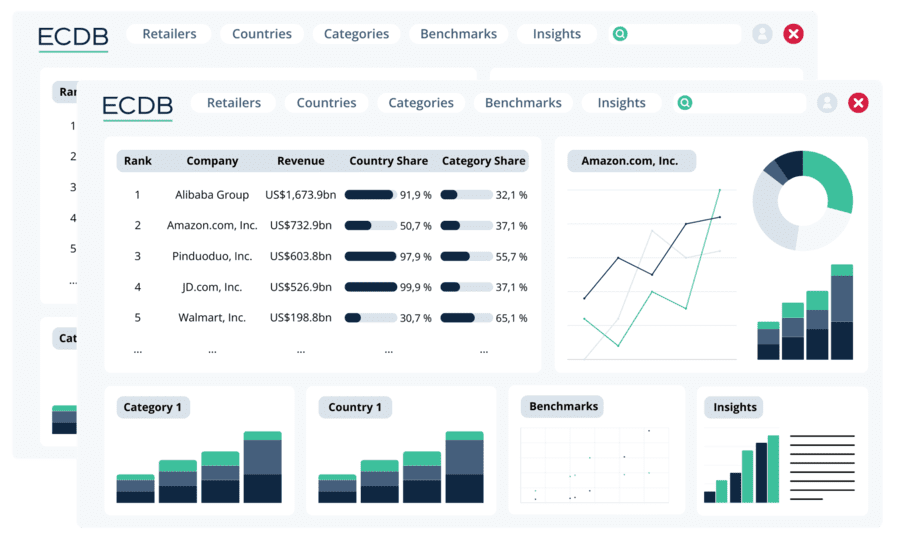This screenshot has height=539, width=900.
Task: Click Amazon.com, Inc. chart panel title
Action: (x=631, y=161)
